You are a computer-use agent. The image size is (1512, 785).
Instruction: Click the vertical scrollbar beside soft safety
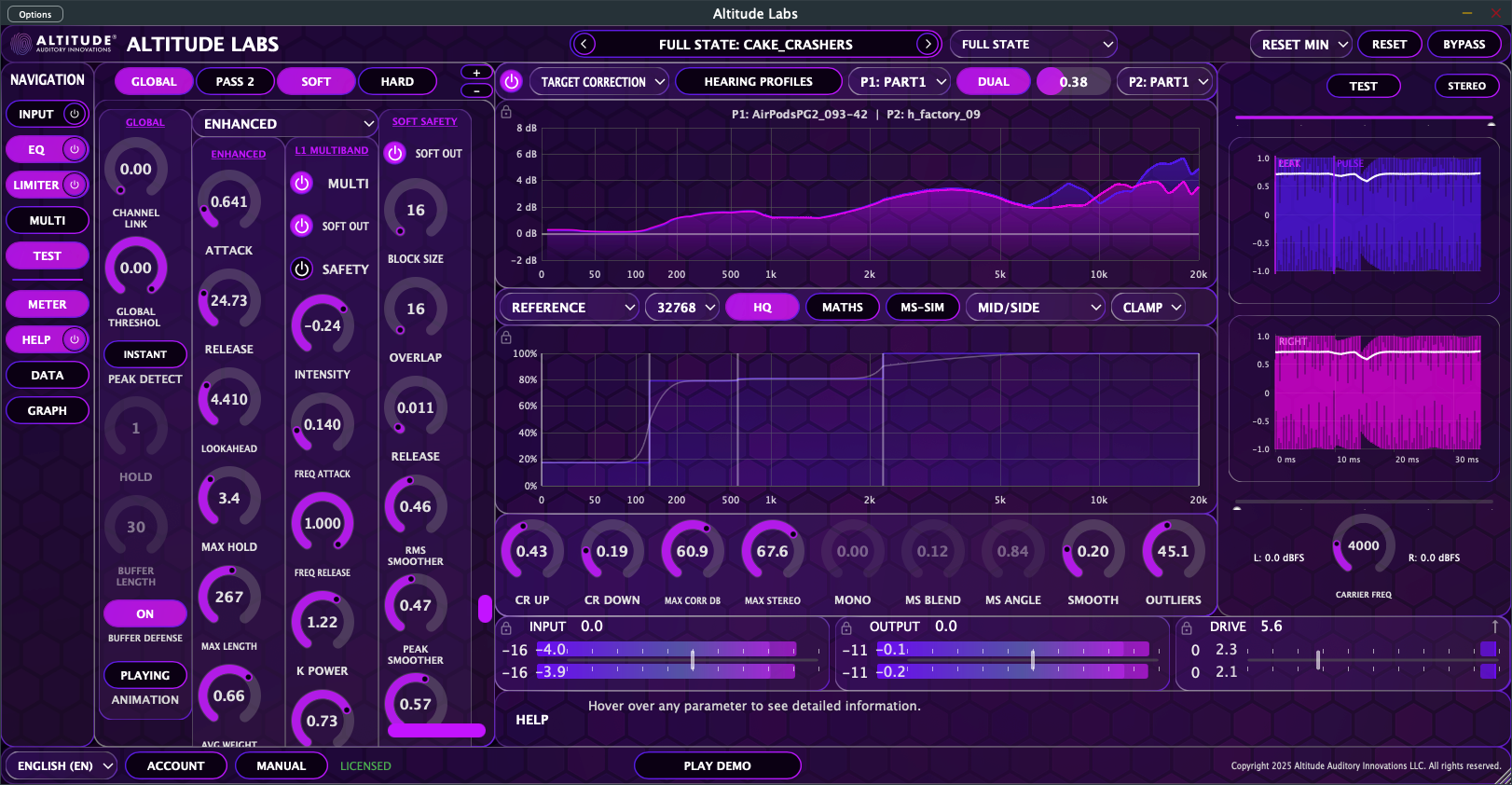tap(485, 609)
